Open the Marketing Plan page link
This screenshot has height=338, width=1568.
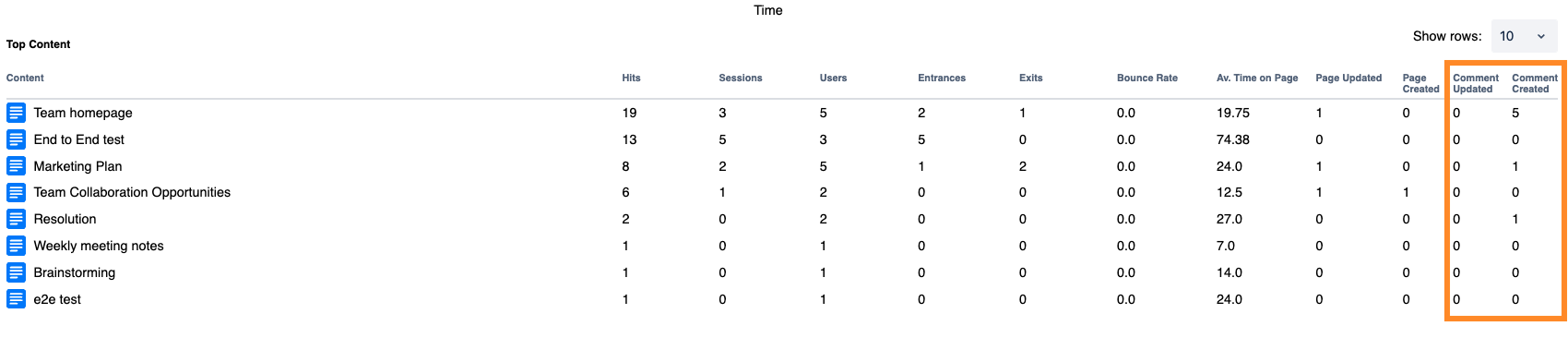click(x=77, y=166)
